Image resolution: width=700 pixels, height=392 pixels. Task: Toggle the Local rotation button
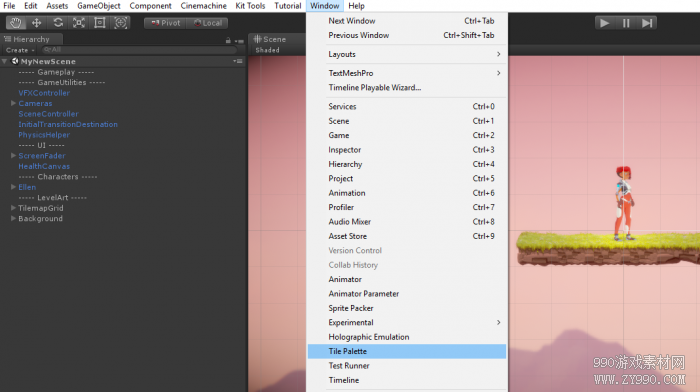pyautogui.click(x=208, y=23)
